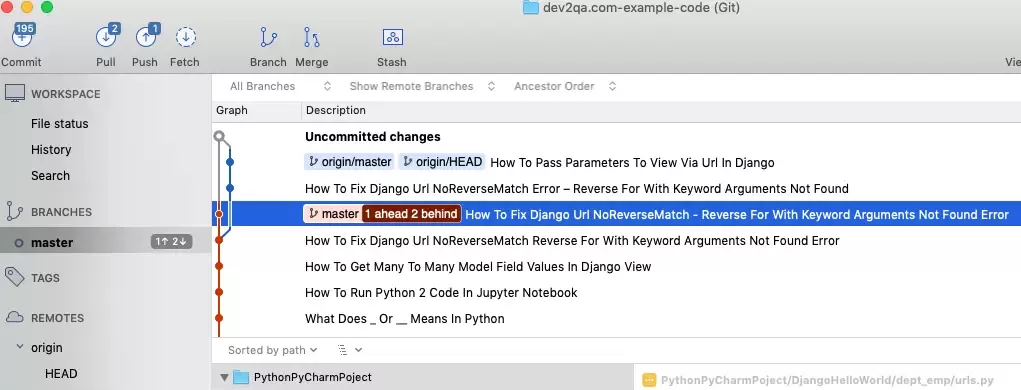Select commit How To Get Many To Many
Screen dimensions: 1021x390
tap(616, 267)
